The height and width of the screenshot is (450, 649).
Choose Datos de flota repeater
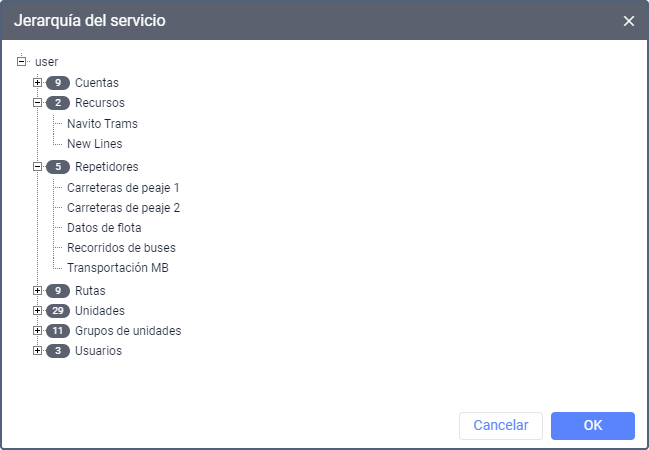104,228
